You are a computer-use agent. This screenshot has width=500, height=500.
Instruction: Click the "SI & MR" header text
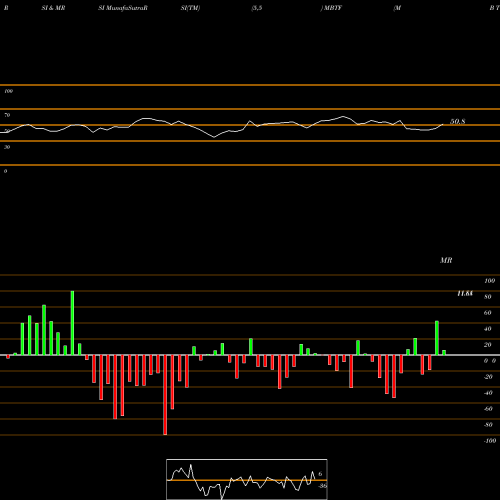(x=53, y=8)
